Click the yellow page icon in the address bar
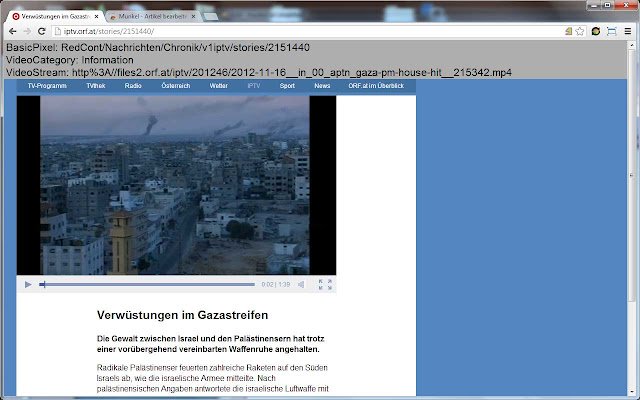Screen dimensions: 640x400 click(x=568, y=31)
